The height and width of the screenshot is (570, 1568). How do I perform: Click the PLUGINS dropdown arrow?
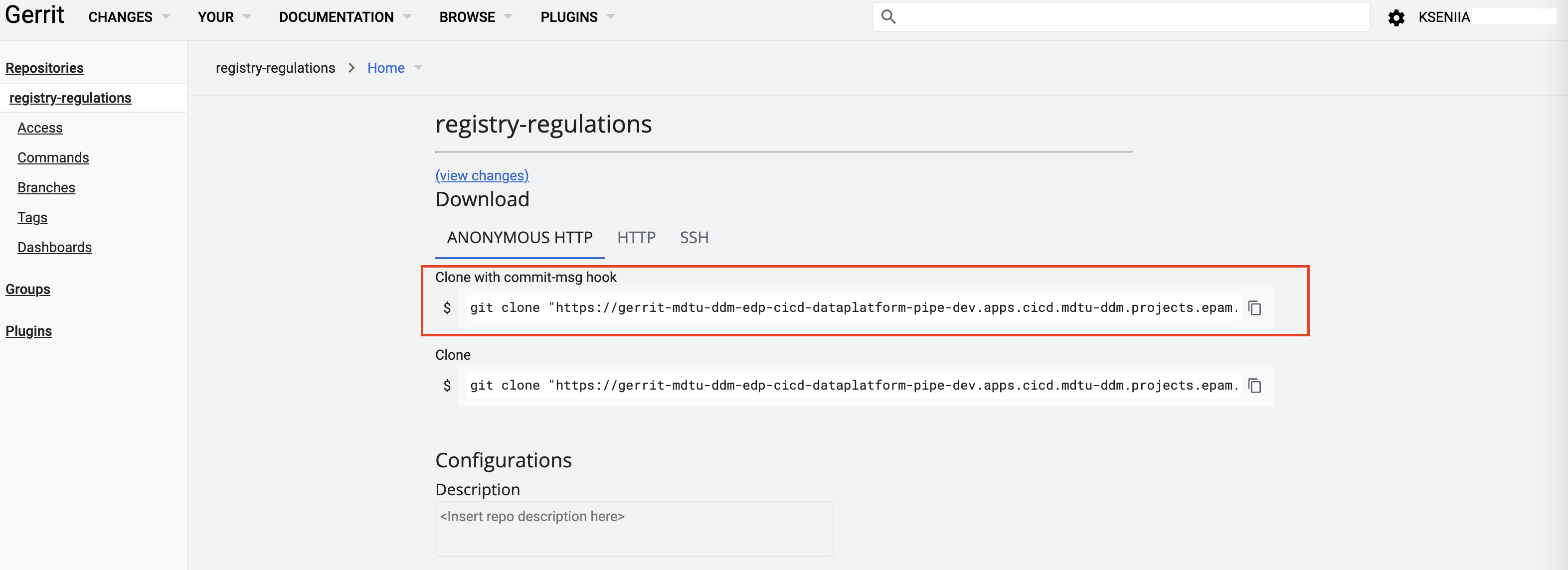(612, 16)
